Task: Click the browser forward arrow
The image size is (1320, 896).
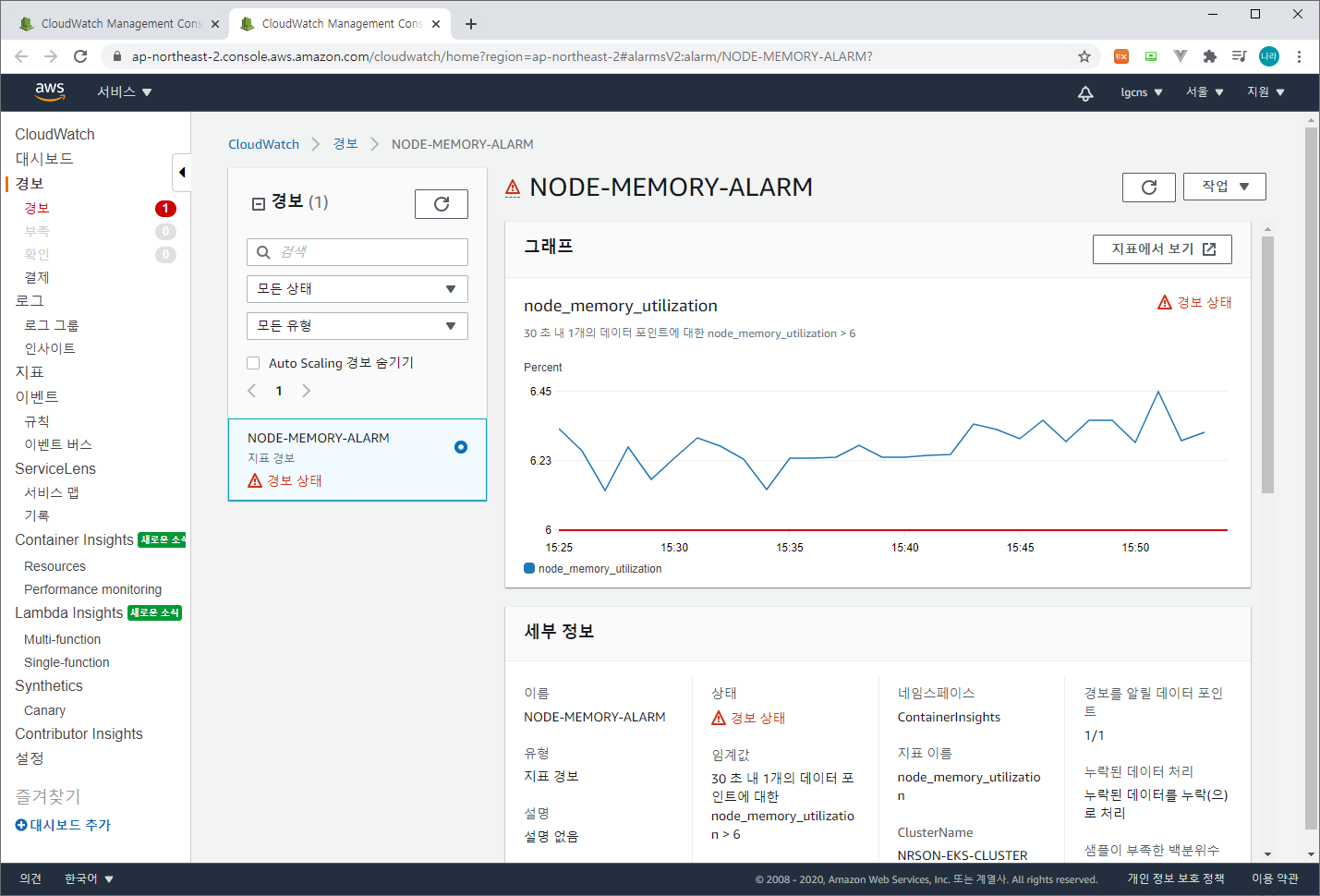Action: coord(51,56)
